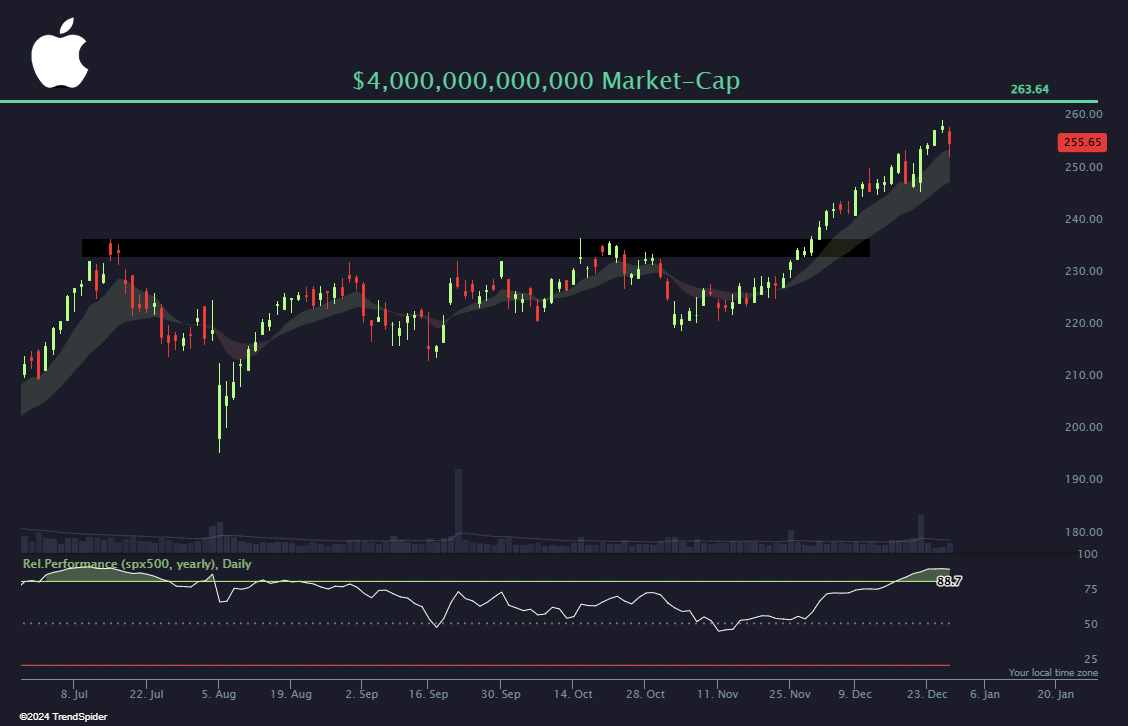Select the 20. Jan date axis label
The height and width of the screenshot is (726, 1128).
1056,693
